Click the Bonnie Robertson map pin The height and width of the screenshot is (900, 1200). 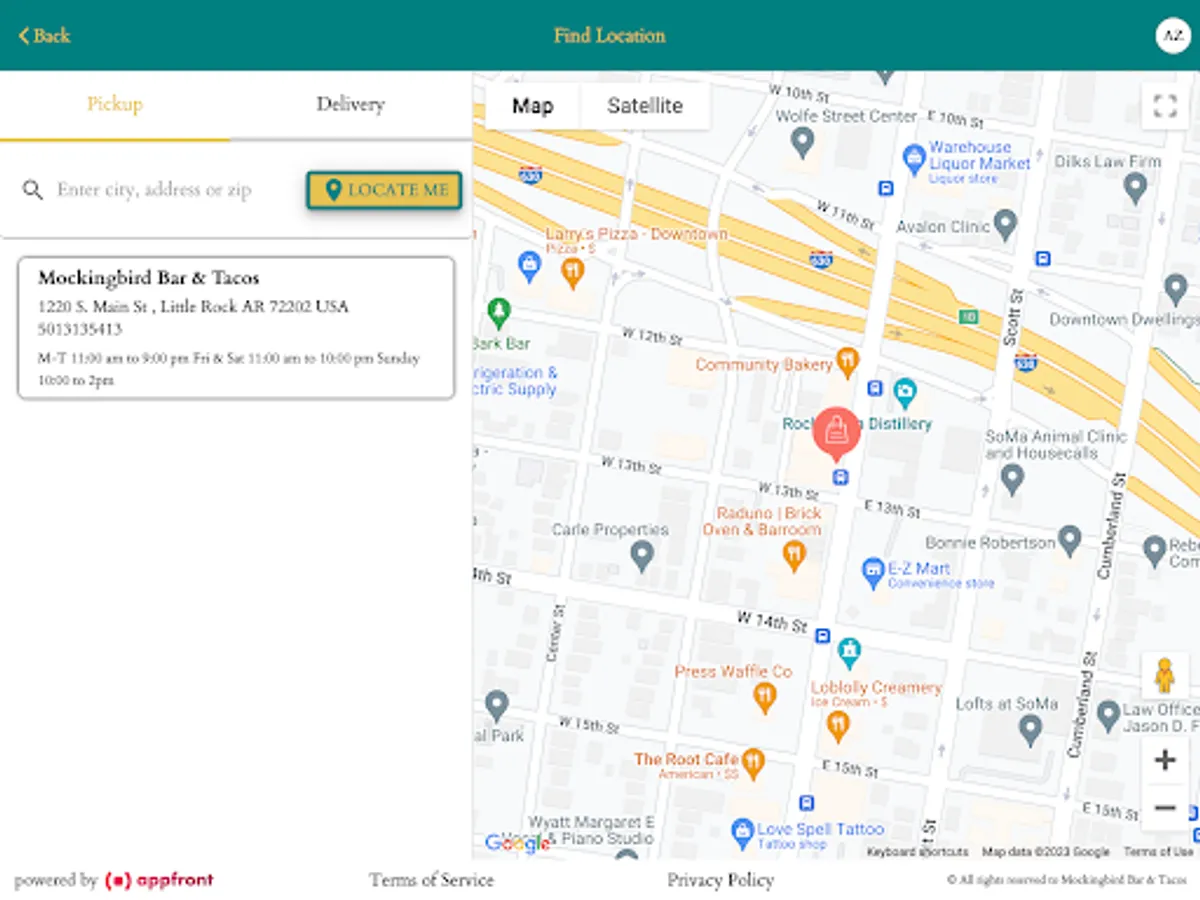pos(1070,541)
